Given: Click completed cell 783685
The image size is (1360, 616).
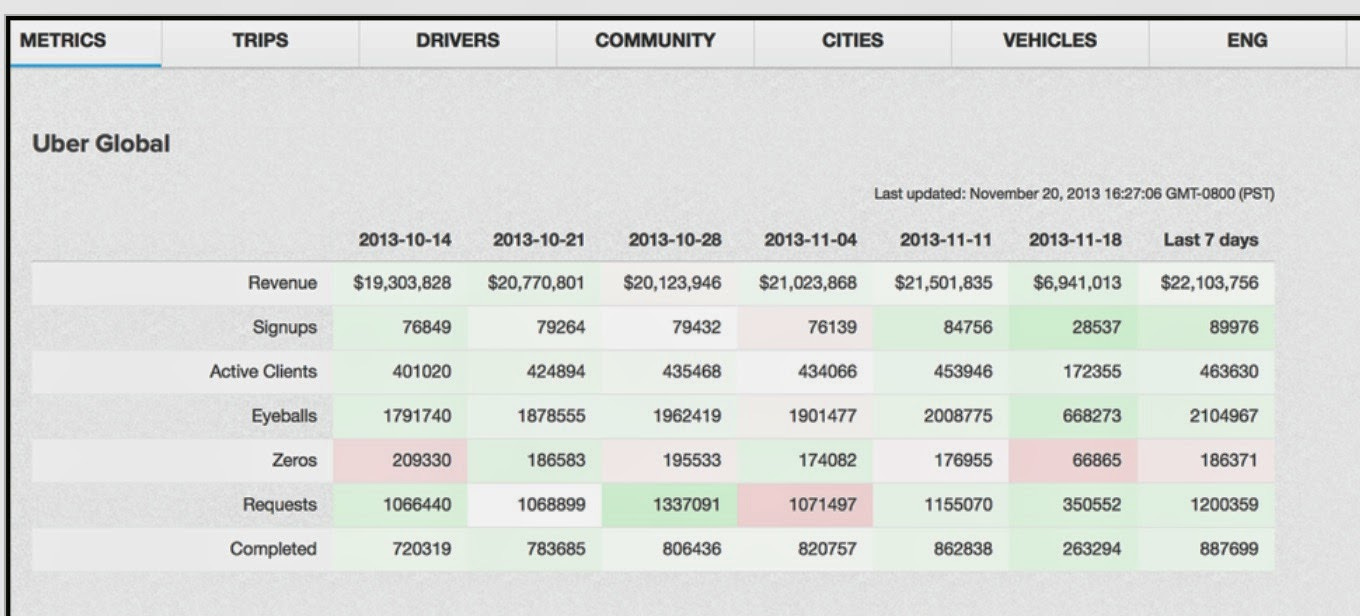Looking at the screenshot, I should (x=535, y=549).
